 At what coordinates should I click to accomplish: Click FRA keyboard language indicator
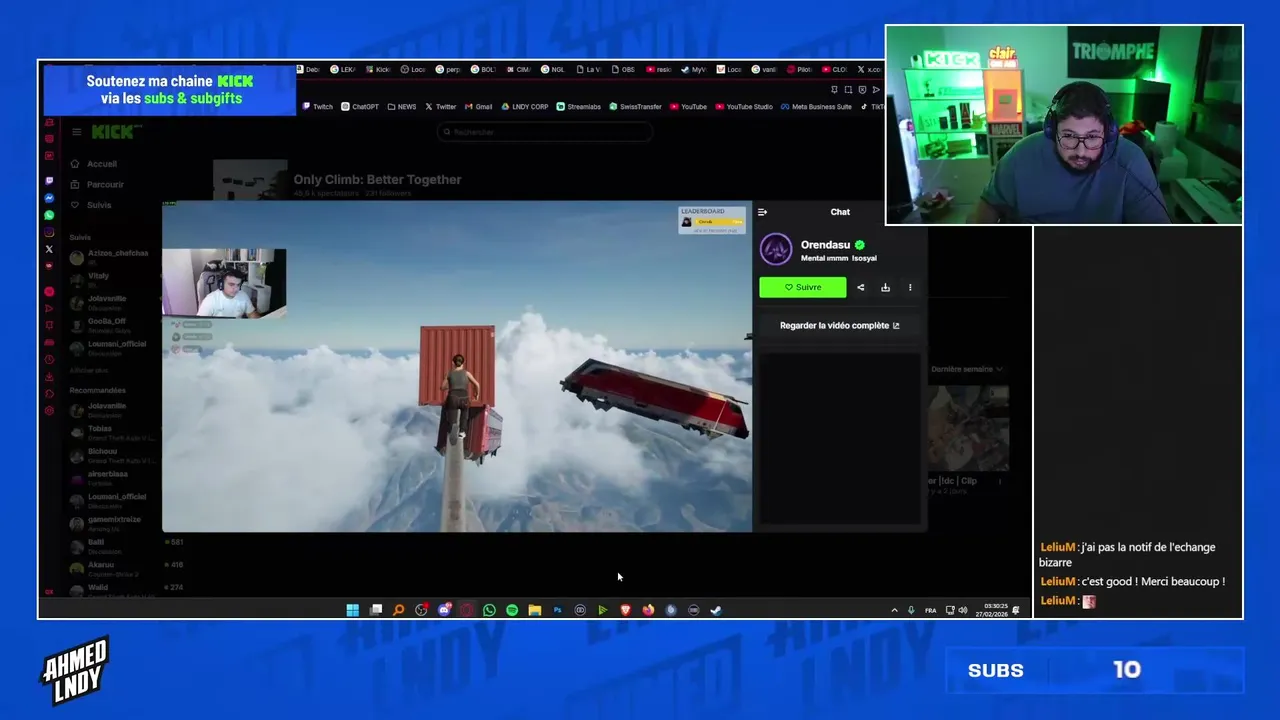point(931,610)
